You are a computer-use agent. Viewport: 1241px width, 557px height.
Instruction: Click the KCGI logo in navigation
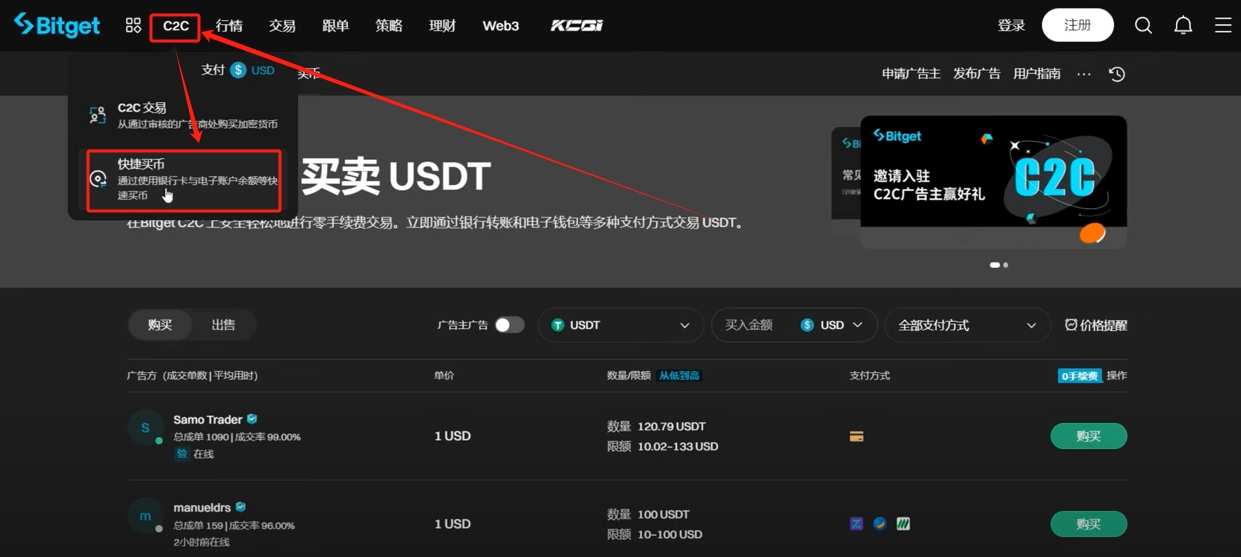[x=577, y=26]
